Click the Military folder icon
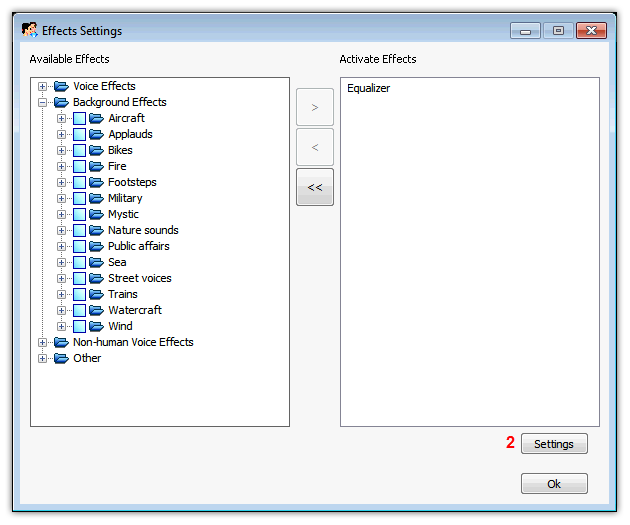 coord(96,198)
